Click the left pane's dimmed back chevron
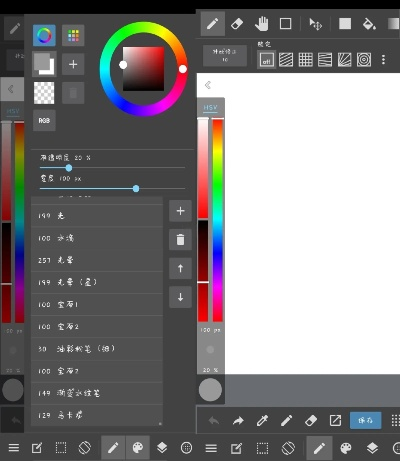Screen dimensions: 400x461 point(11,89)
